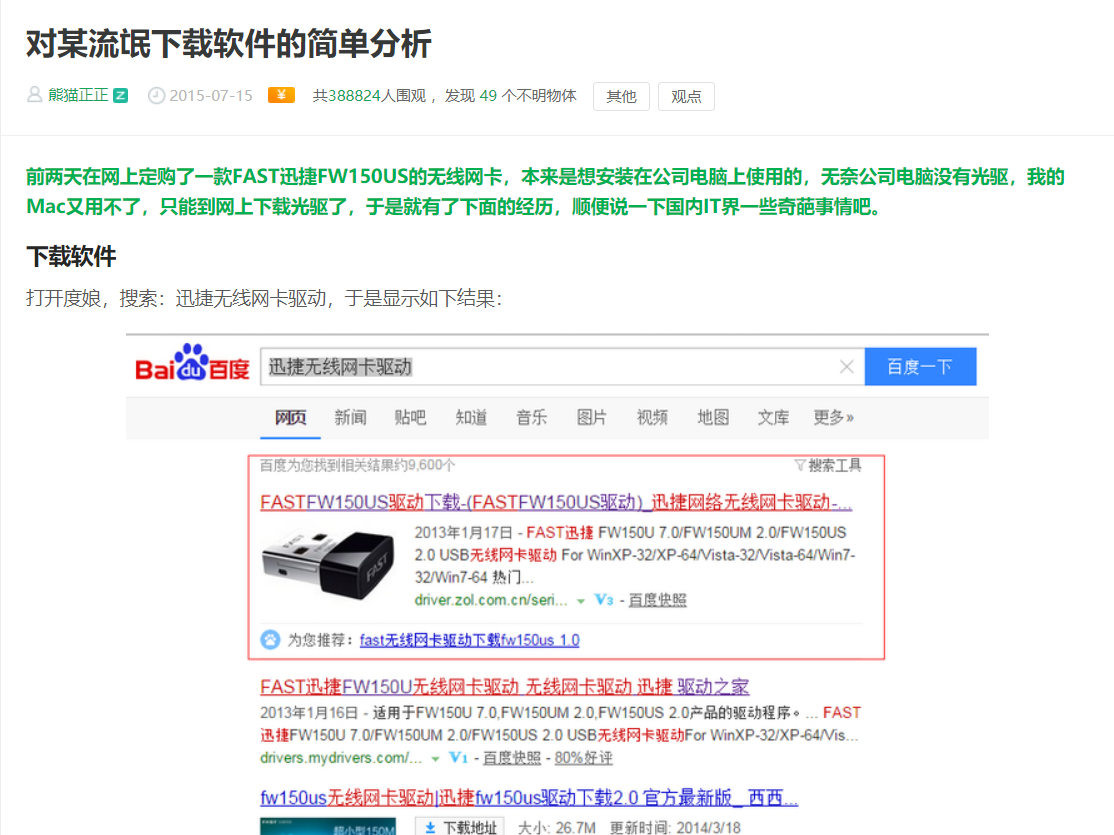Screen dimensions: 1114x835
Task: Click the orange ¥ reward badge
Action: (281, 95)
